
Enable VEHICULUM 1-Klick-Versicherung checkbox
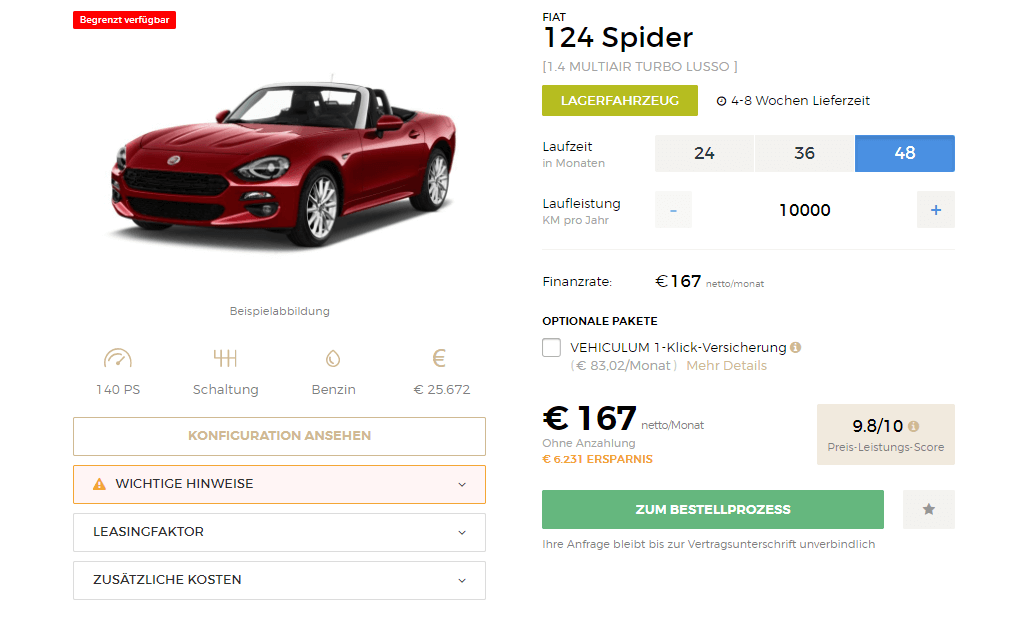click(x=552, y=348)
